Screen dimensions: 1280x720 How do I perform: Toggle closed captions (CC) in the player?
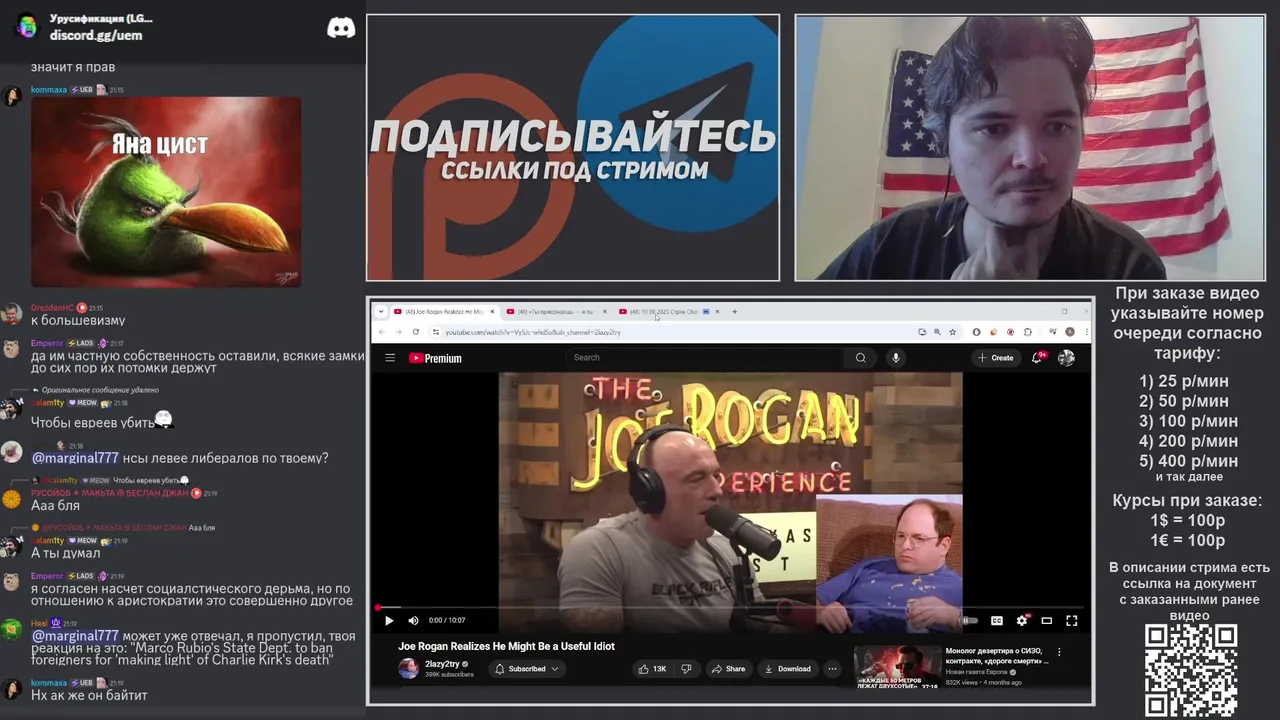point(997,620)
